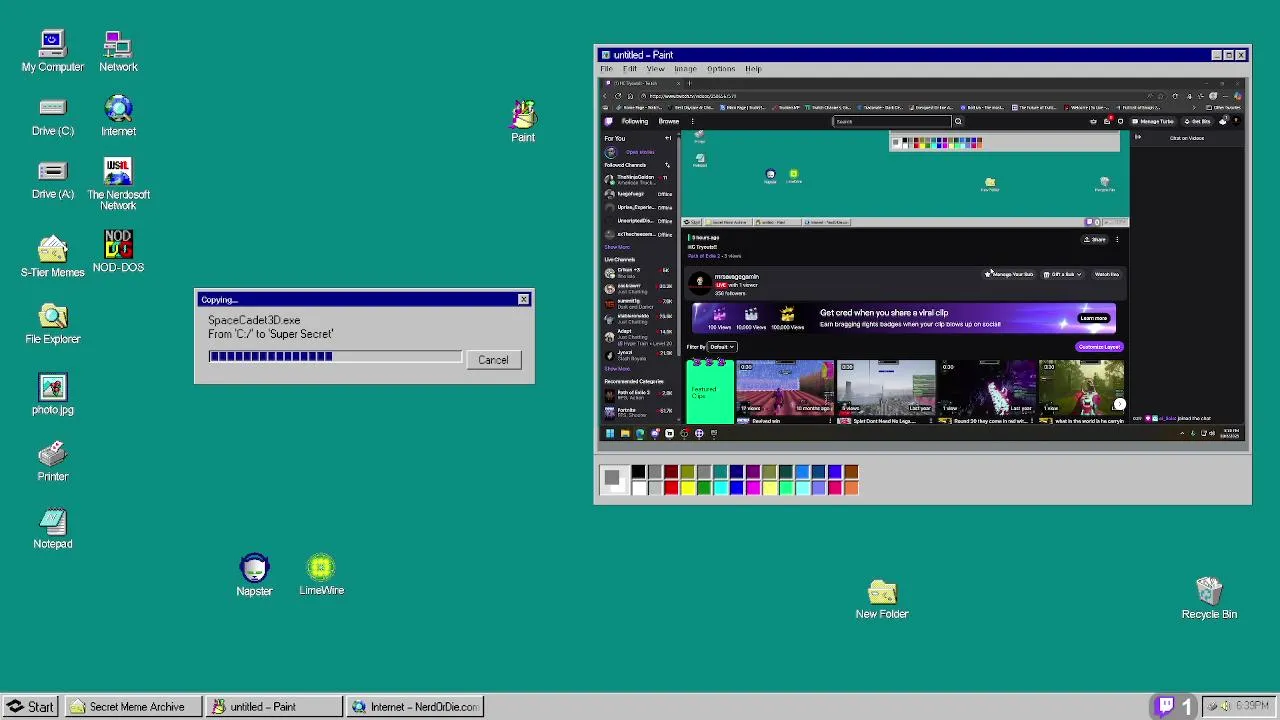Image resolution: width=1280 pixels, height=720 pixels.
Task: Pick the pale yellow palette swatch
Action: point(769,488)
